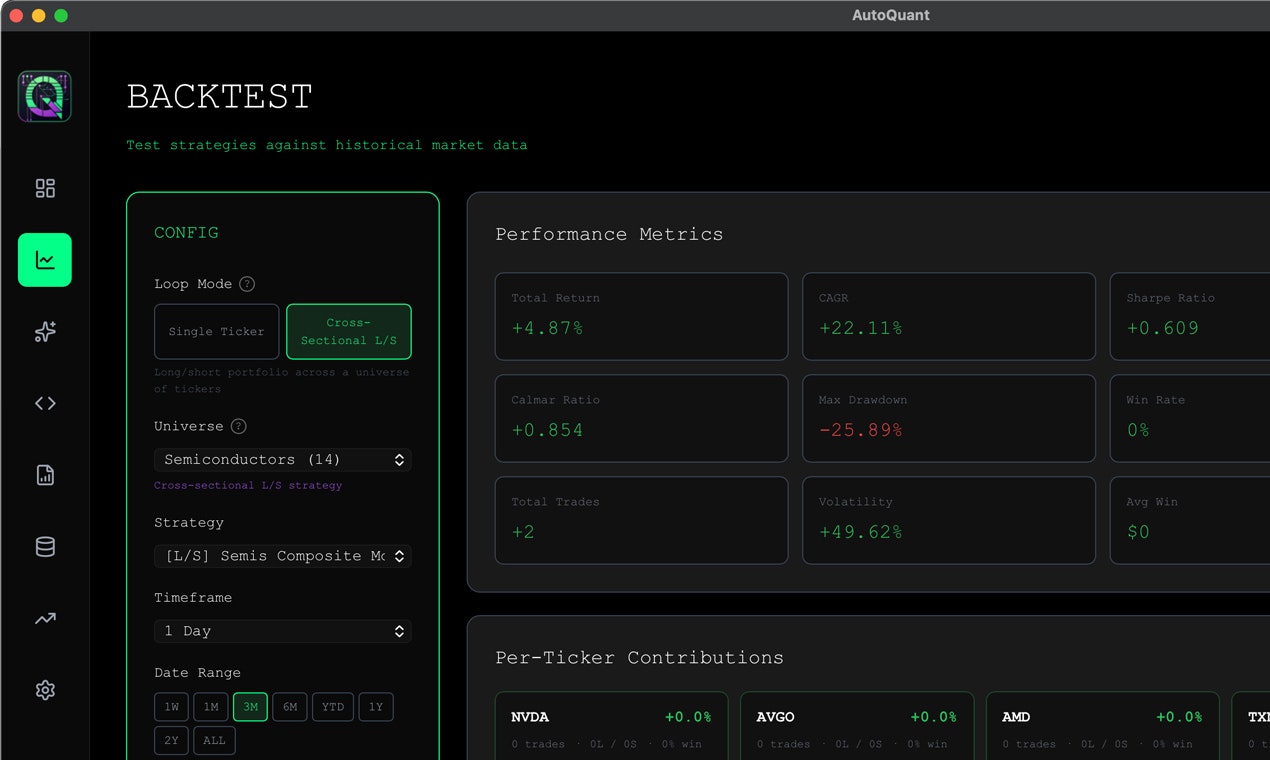Set date range to ALL

point(214,741)
